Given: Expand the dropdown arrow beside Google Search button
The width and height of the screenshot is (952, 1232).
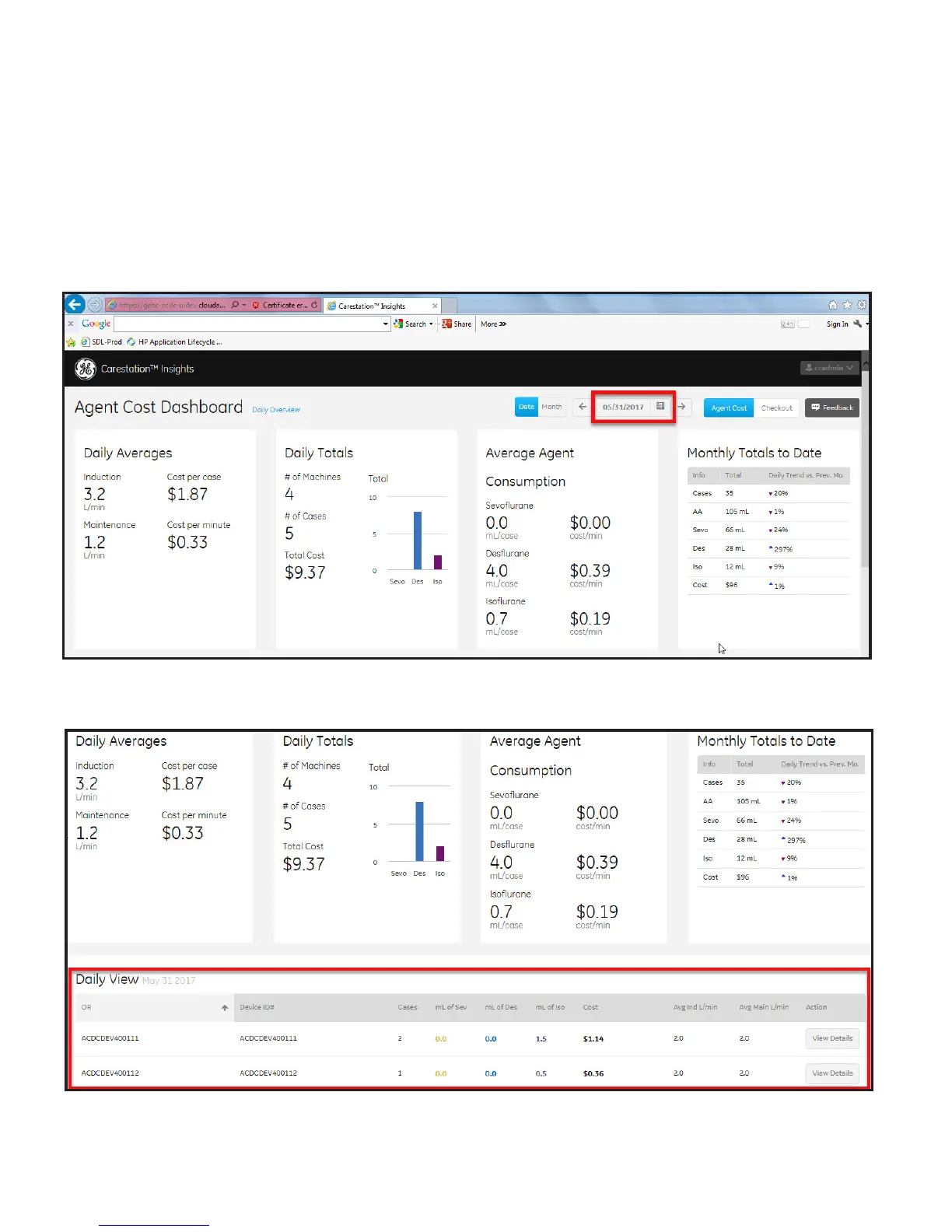Looking at the screenshot, I should (431, 324).
